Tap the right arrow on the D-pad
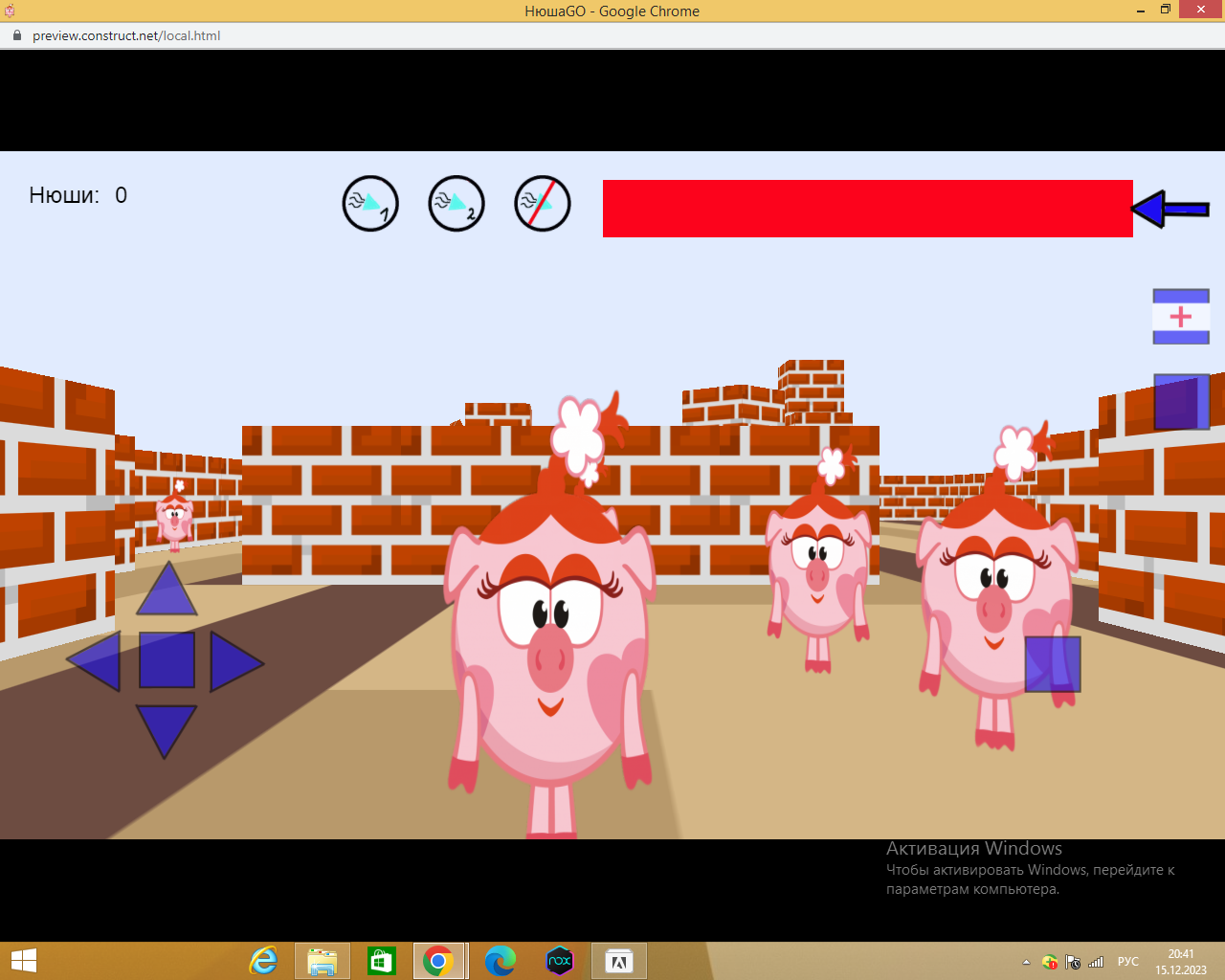1225x980 pixels. tap(237, 661)
